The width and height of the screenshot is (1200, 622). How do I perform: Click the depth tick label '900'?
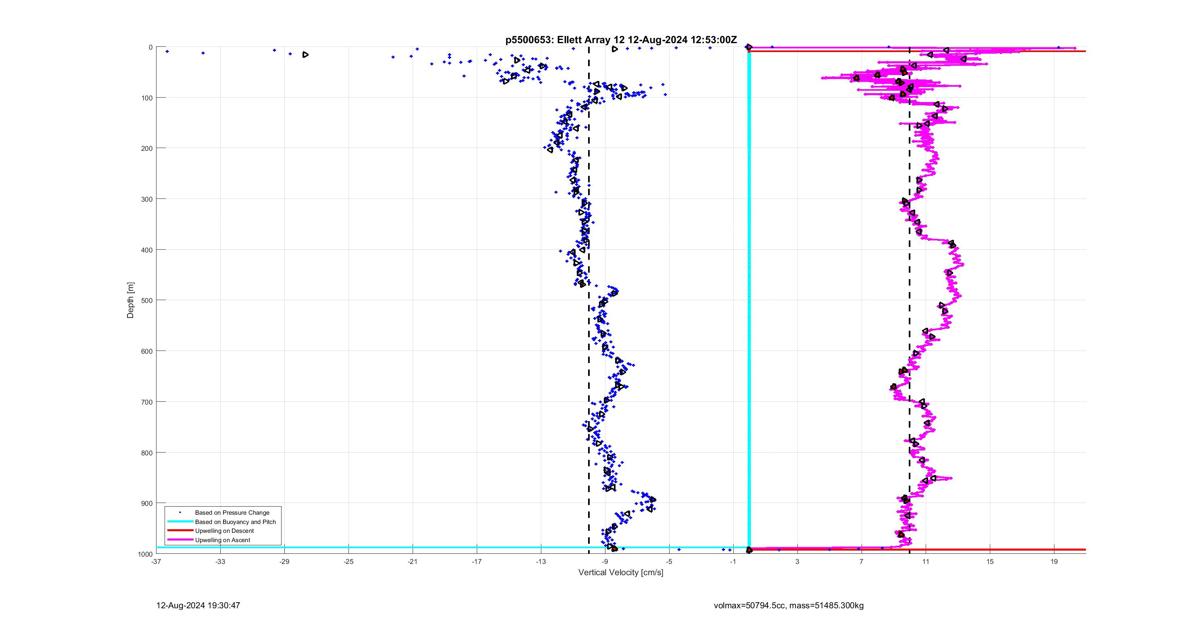pyautogui.click(x=145, y=503)
